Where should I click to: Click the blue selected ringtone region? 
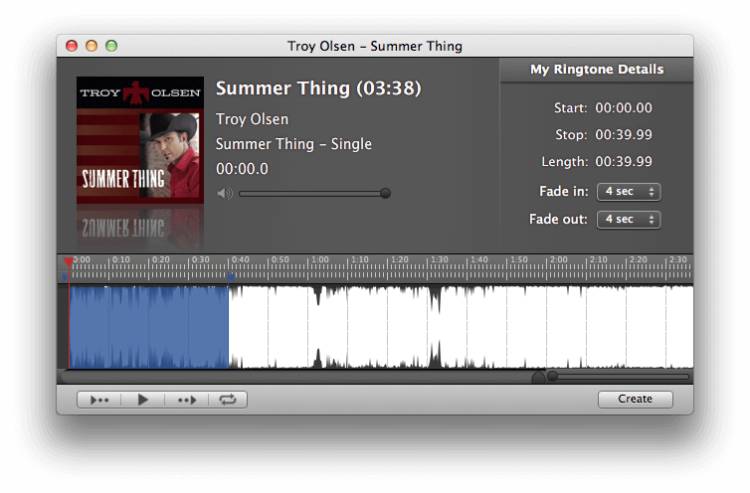click(149, 327)
